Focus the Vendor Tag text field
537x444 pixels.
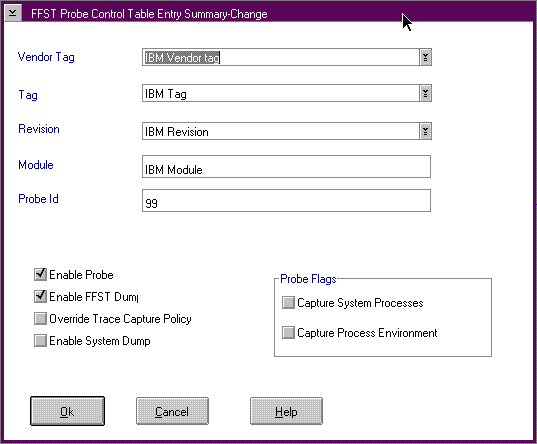280,57
